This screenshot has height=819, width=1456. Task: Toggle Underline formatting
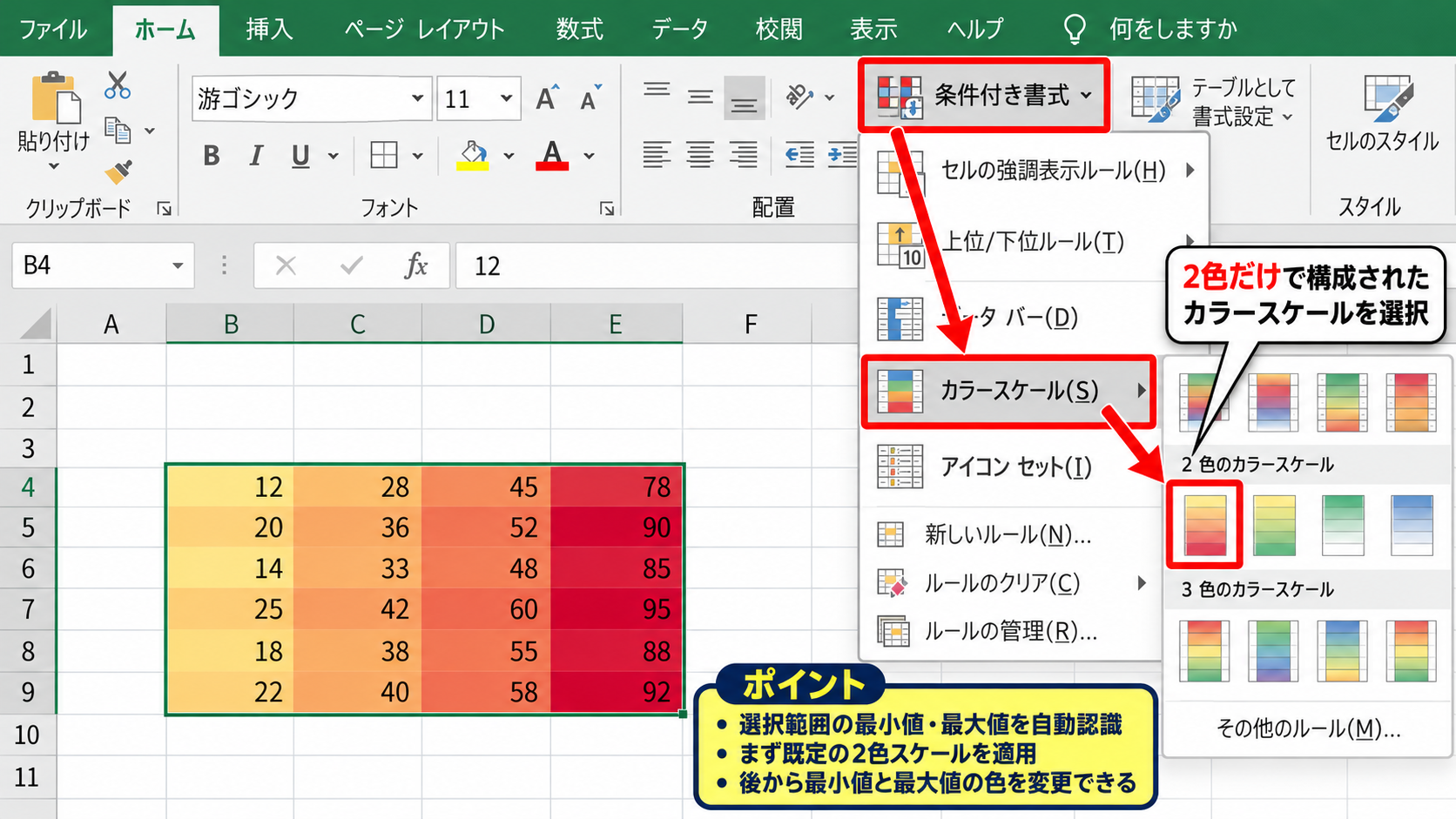pyautogui.click(x=300, y=156)
